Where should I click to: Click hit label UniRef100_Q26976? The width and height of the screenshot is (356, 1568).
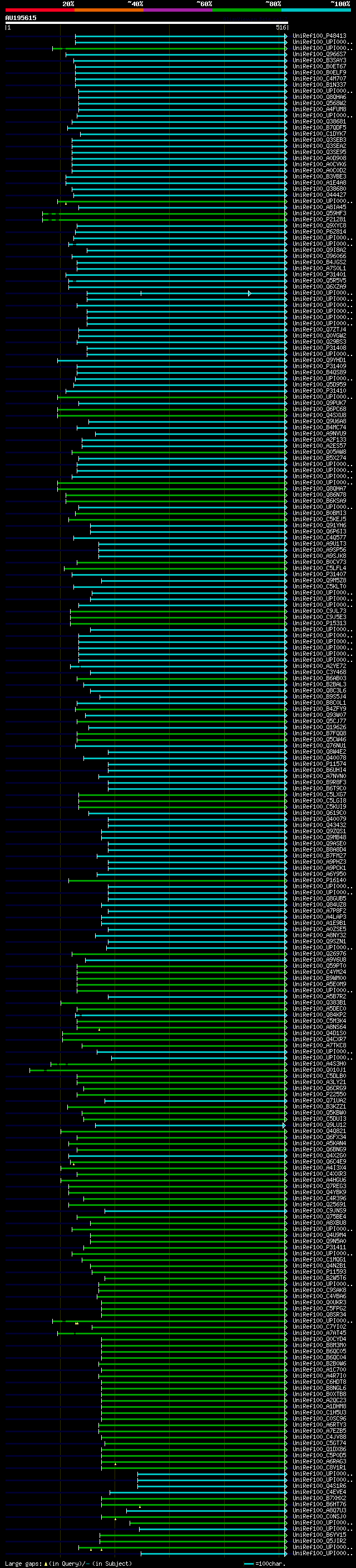319,954
